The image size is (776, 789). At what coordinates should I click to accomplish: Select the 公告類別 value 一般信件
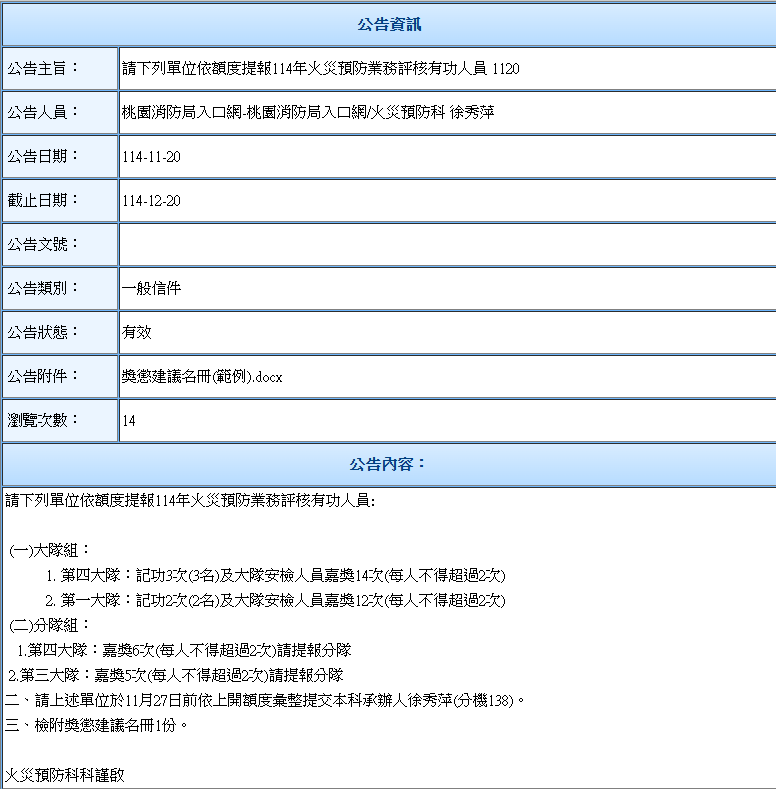tap(151, 289)
